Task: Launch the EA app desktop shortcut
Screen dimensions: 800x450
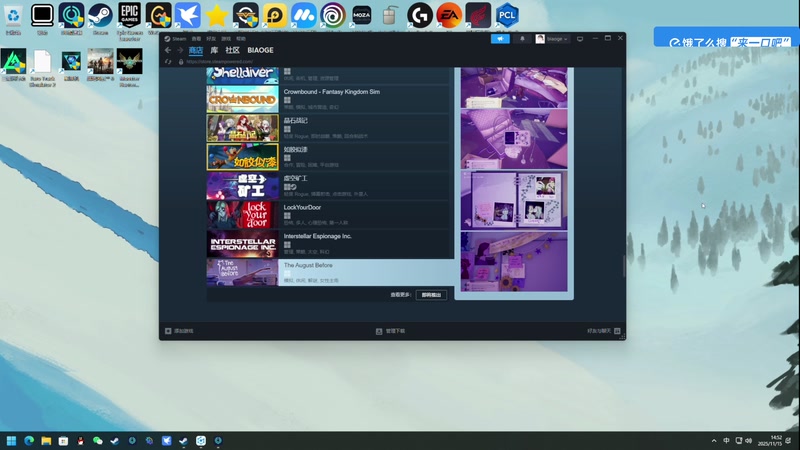Action: 449,15
